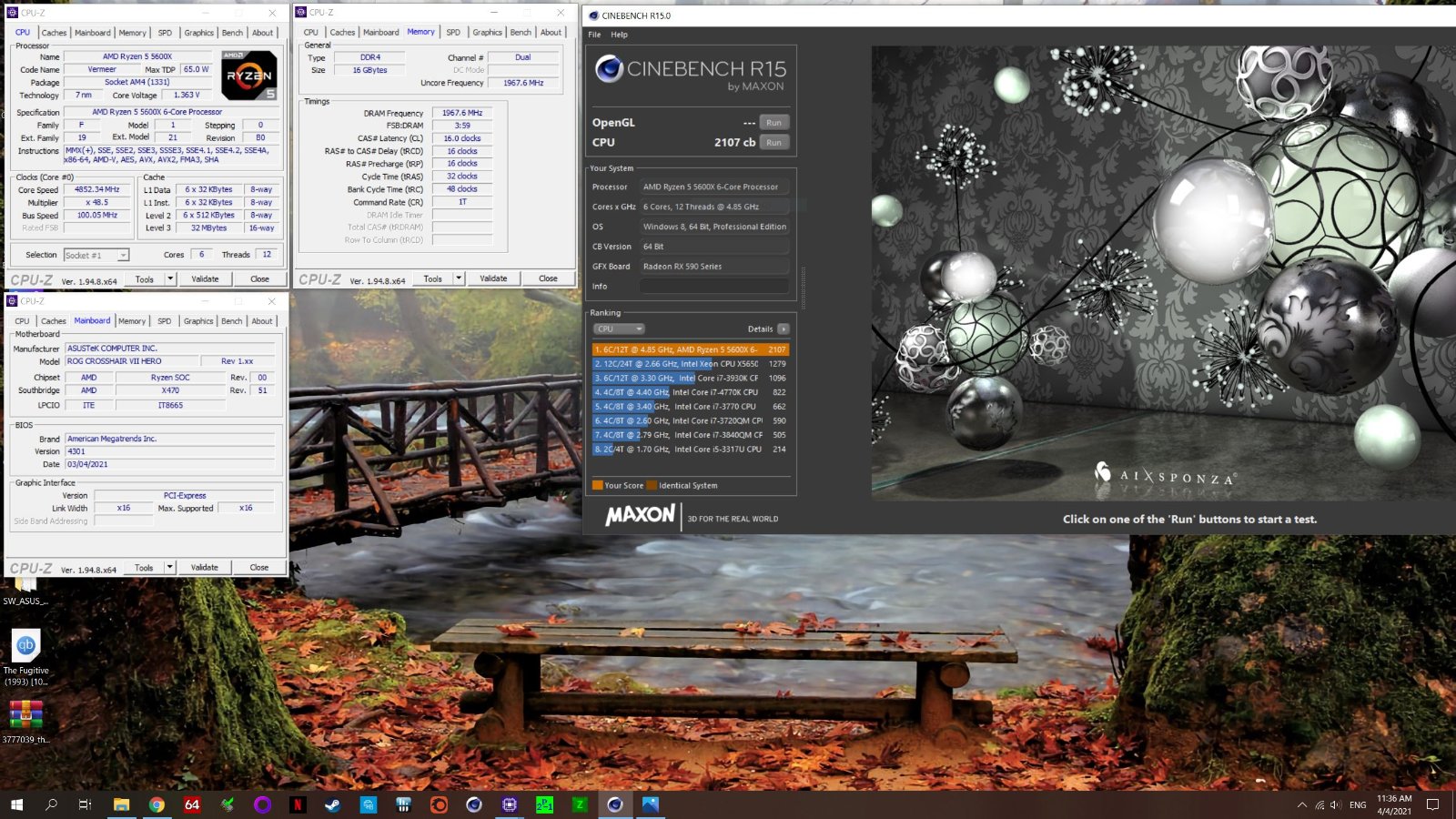Click the Cinebench render preview image
Viewport: 1456px width, 819px height.
point(1164,273)
